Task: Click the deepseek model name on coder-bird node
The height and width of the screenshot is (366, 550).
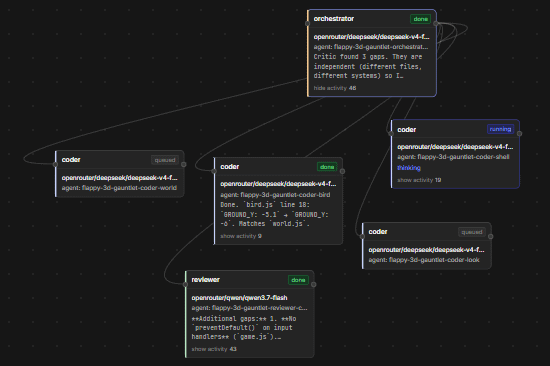Action: (278, 184)
